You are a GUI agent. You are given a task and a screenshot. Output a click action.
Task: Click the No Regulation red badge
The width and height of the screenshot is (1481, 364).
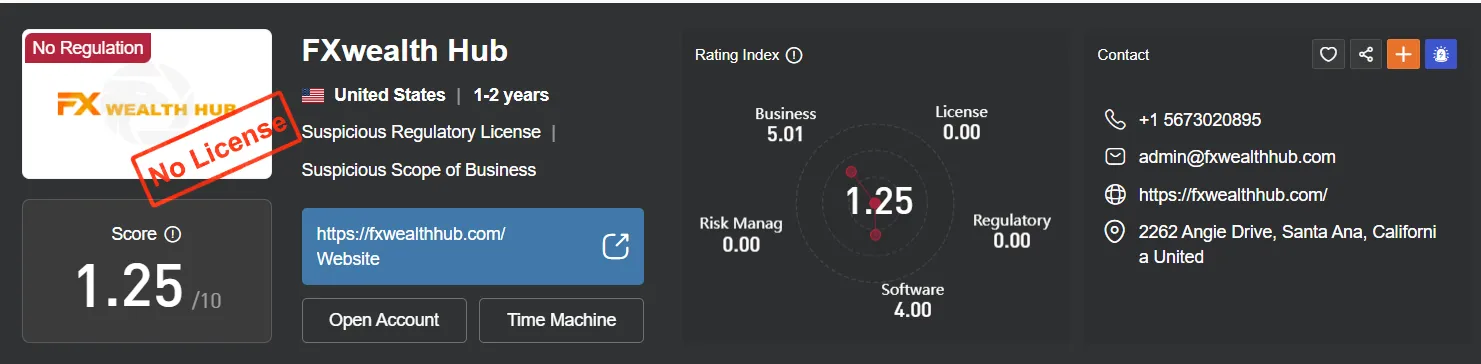click(87, 47)
